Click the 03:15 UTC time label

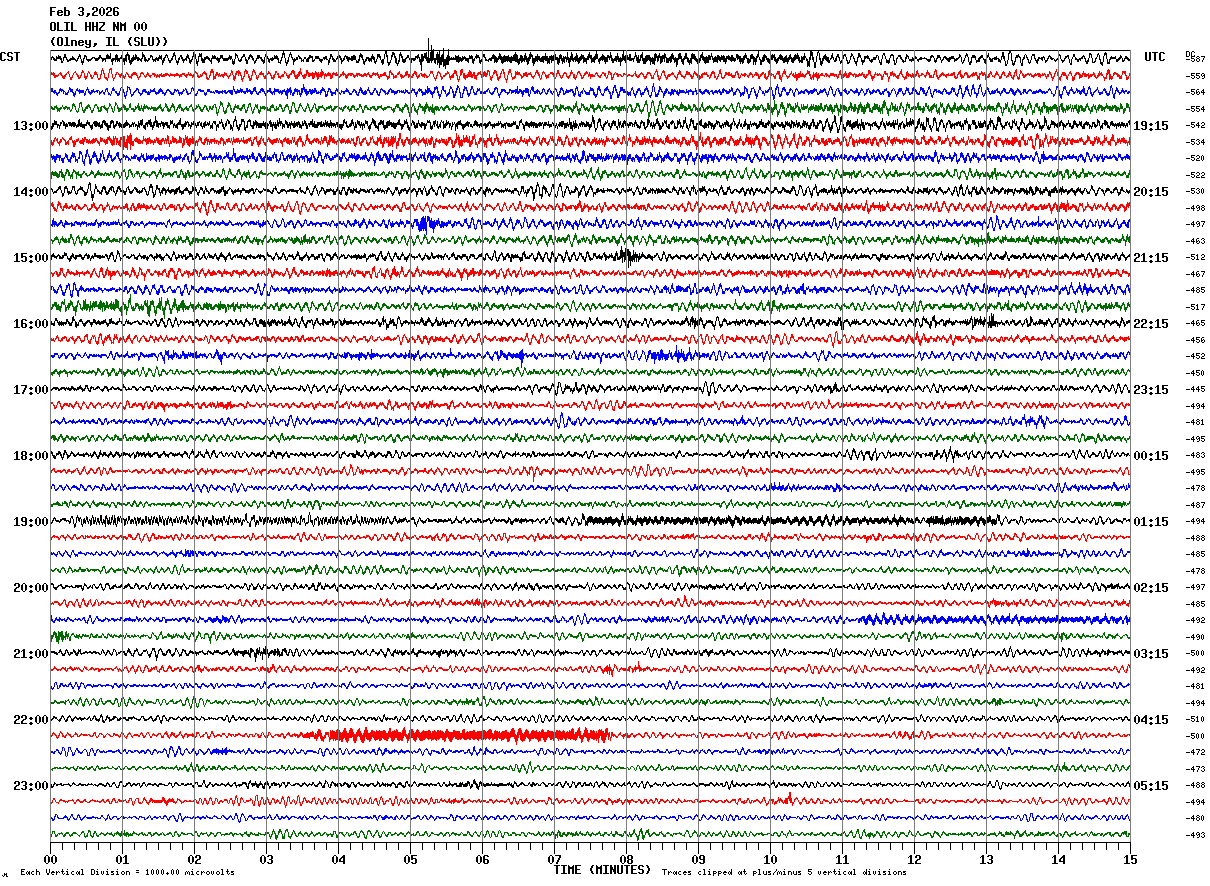[x=1151, y=654]
